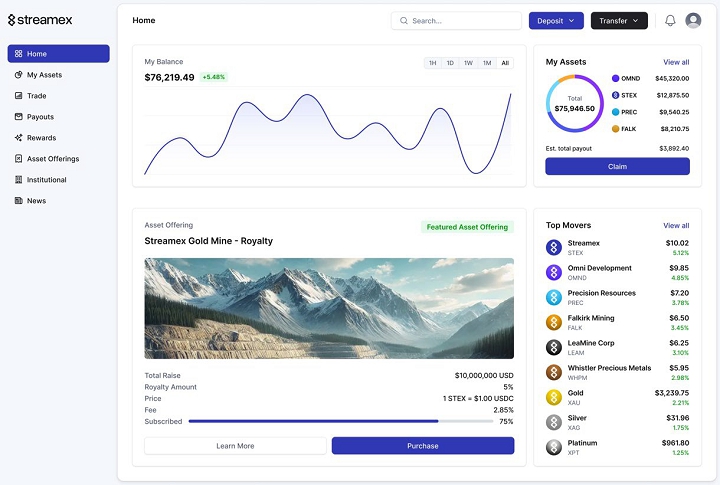The width and height of the screenshot is (720, 485).
Task: Select the 1H chart time range
Action: (x=432, y=63)
